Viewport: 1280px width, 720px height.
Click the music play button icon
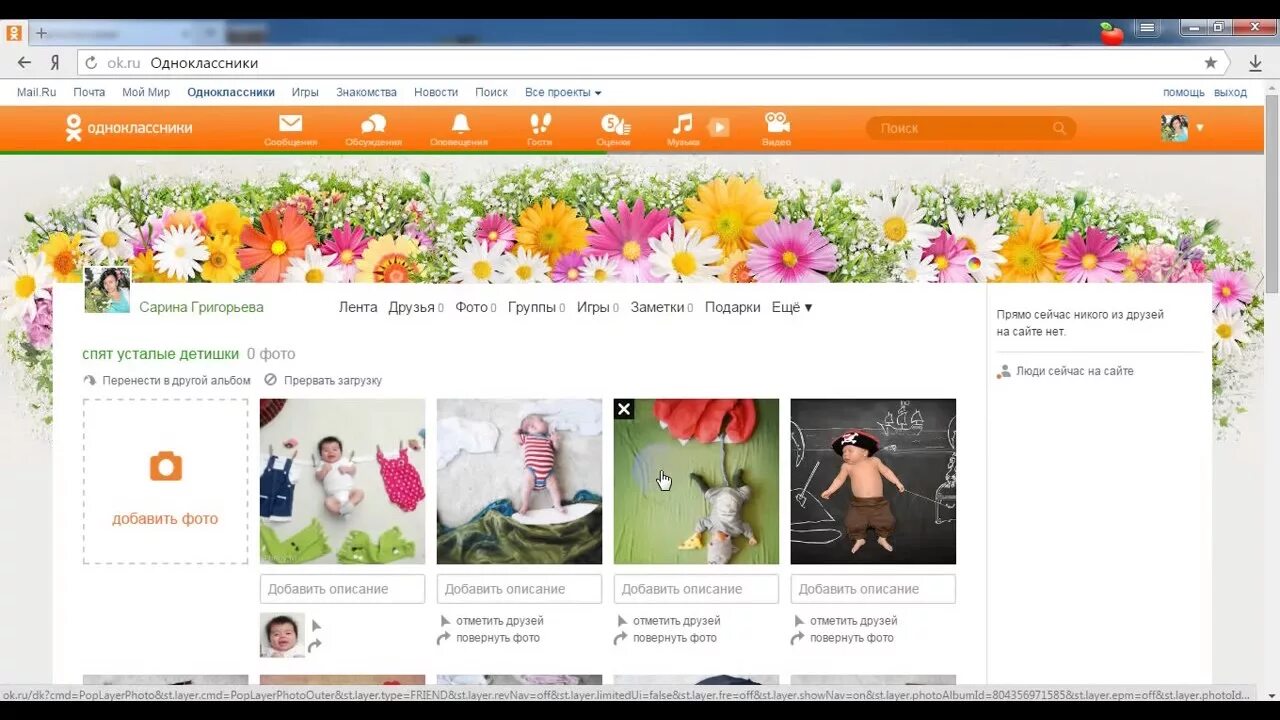(x=719, y=127)
